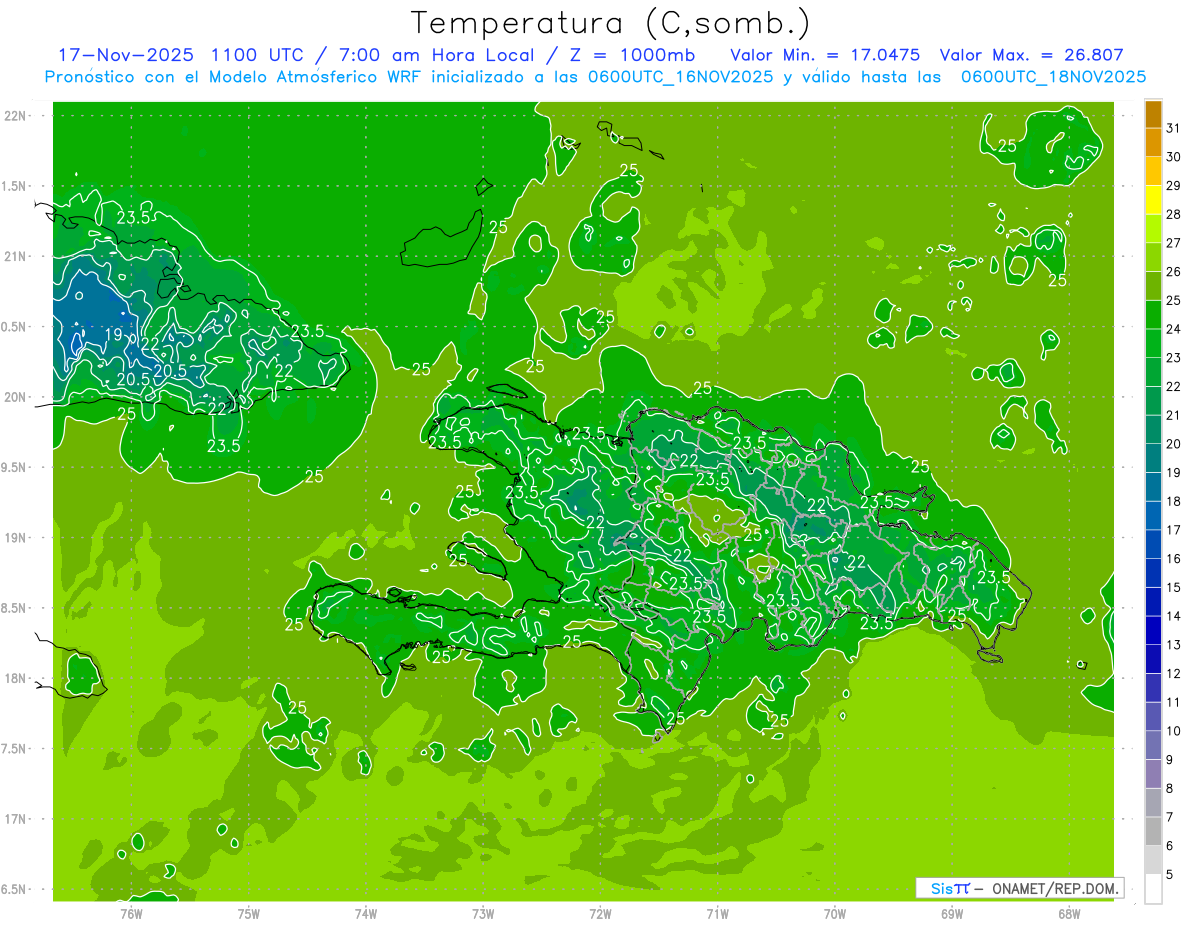Click the 72W longitude axis label

(x=600, y=913)
